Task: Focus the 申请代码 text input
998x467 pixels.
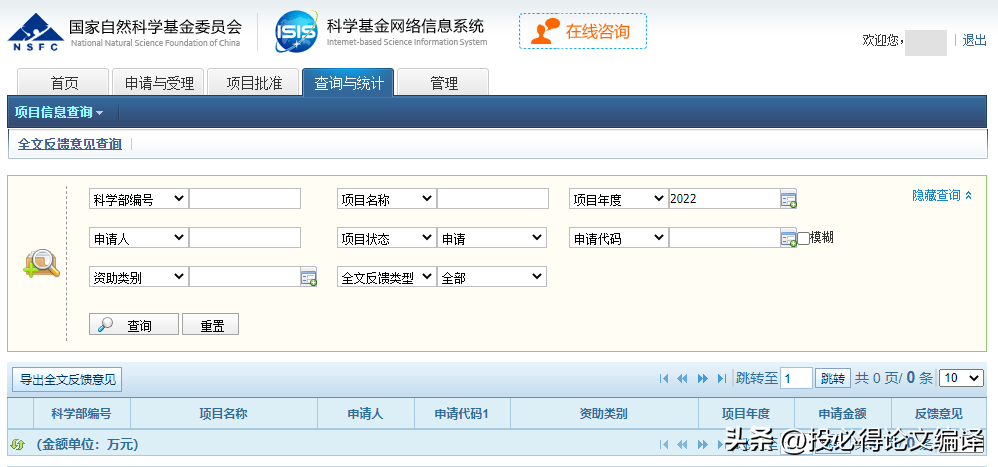Action: click(x=724, y=237)
